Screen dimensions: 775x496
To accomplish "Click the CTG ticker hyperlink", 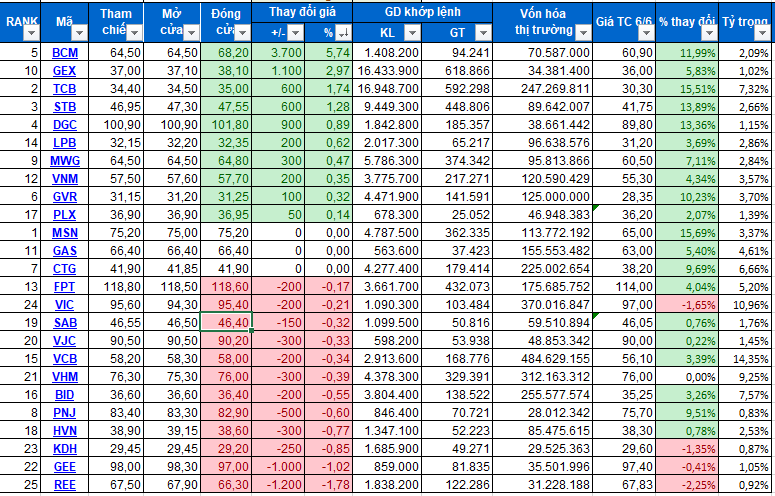I will point(65,269).
